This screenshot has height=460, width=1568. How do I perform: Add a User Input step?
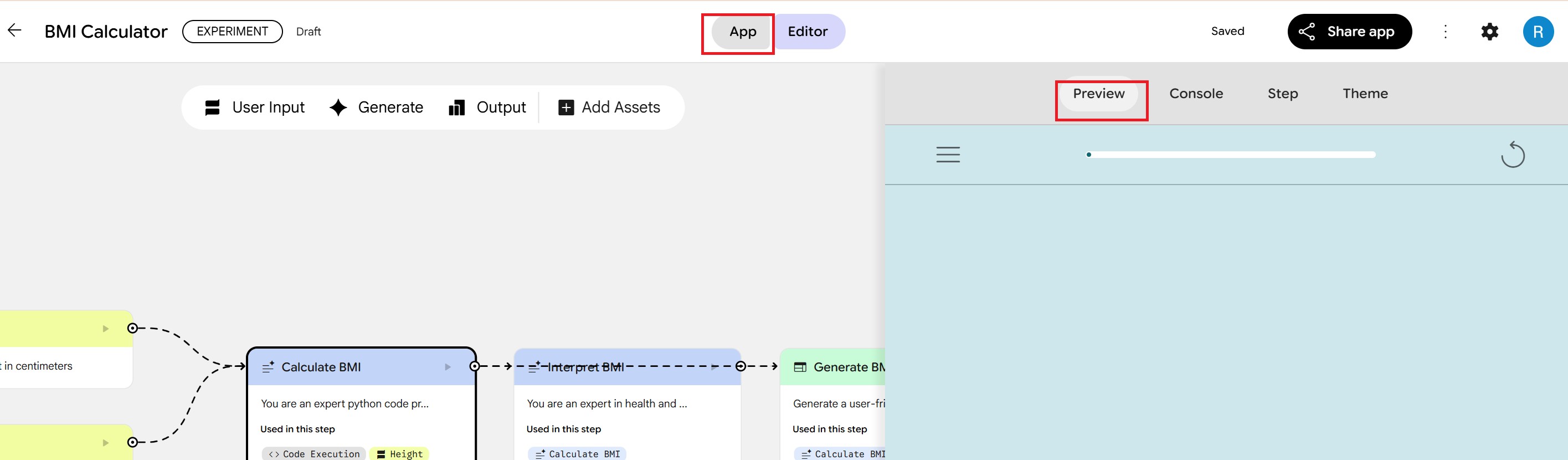(255, 107)
